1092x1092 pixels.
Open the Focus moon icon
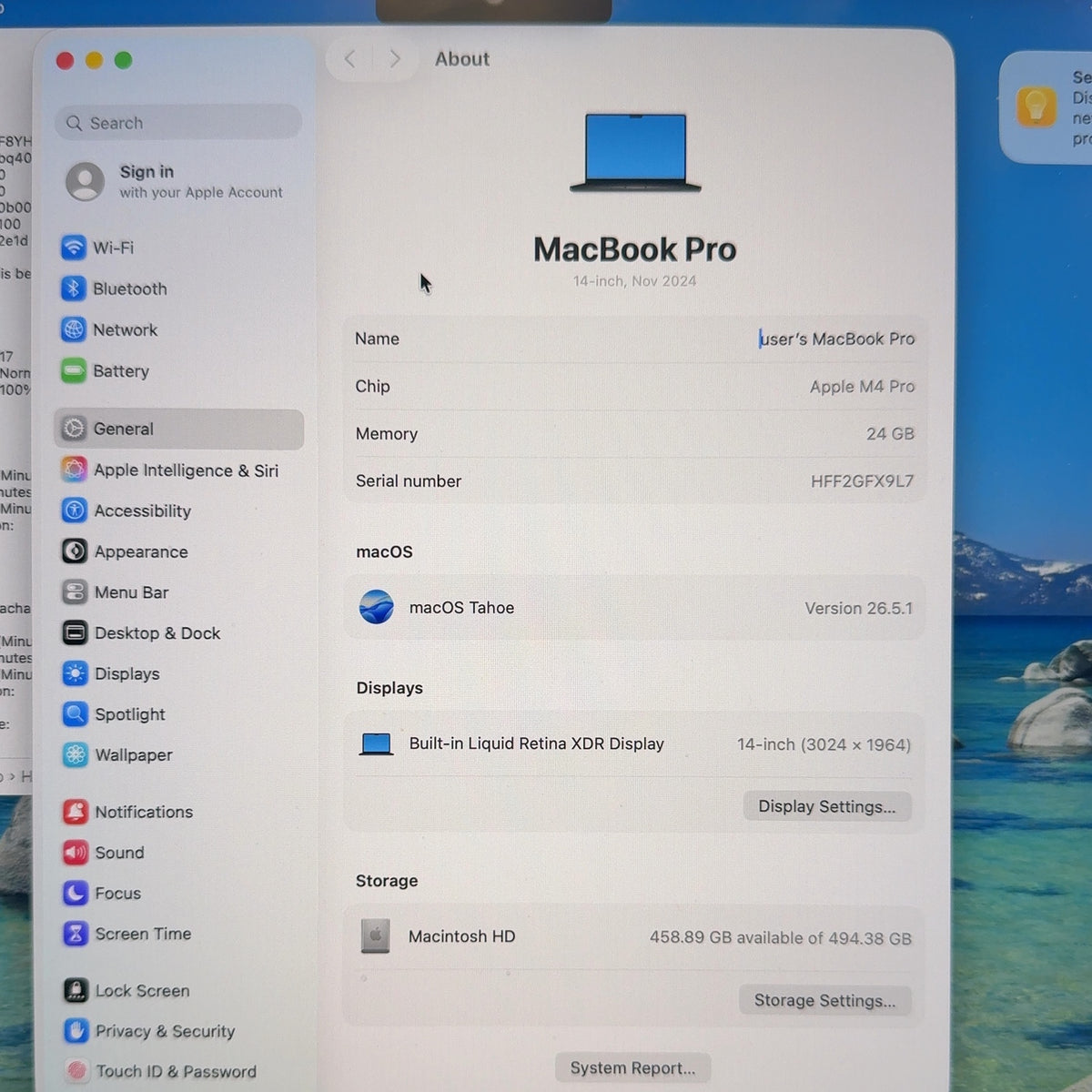pos(76,893)
